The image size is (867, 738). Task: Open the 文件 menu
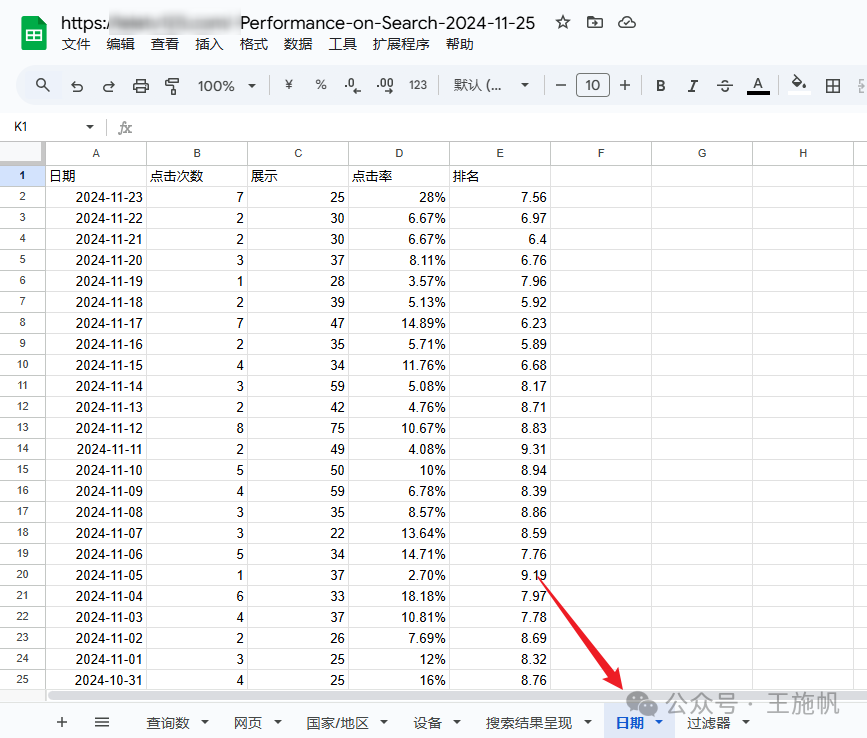coord(76,44)
